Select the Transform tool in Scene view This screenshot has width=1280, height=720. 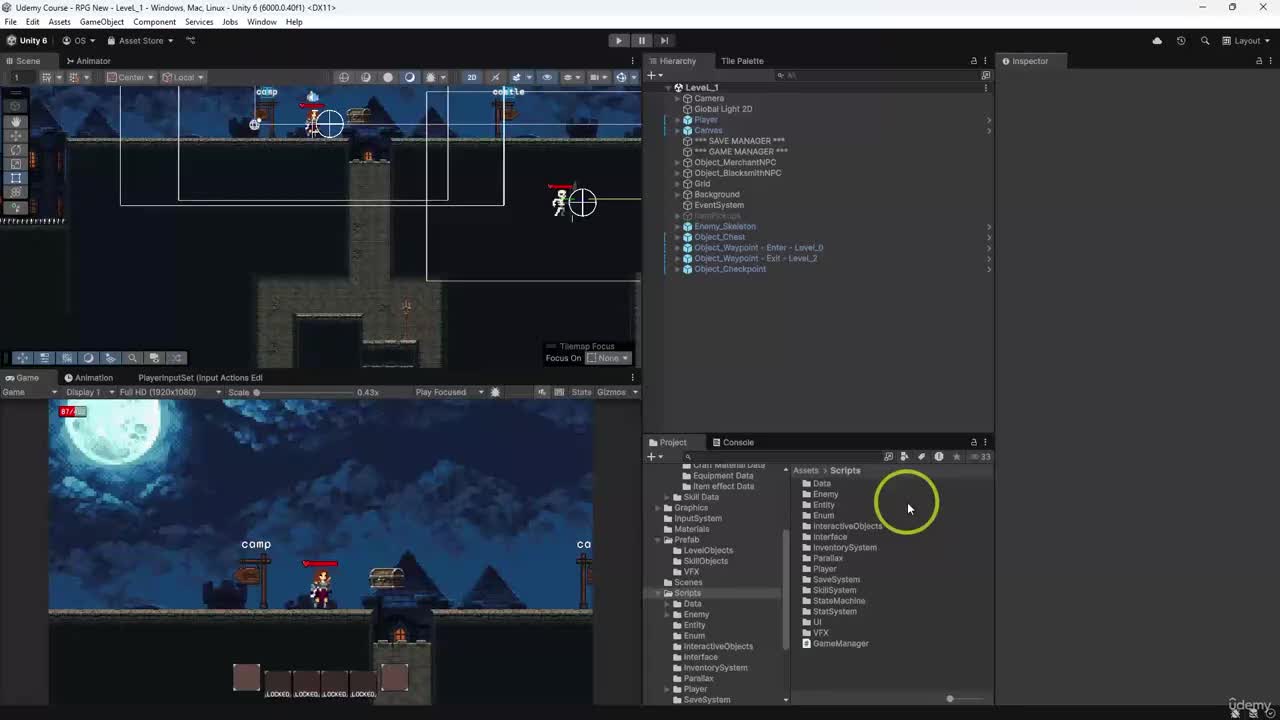(x=16, y=191)
